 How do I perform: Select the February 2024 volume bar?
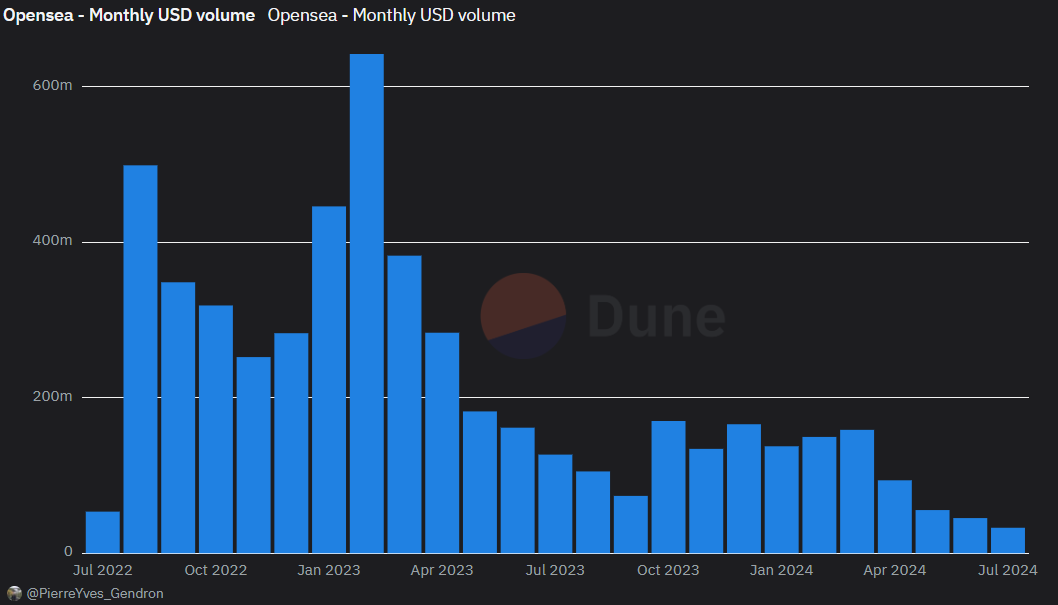tap(819, 495)
